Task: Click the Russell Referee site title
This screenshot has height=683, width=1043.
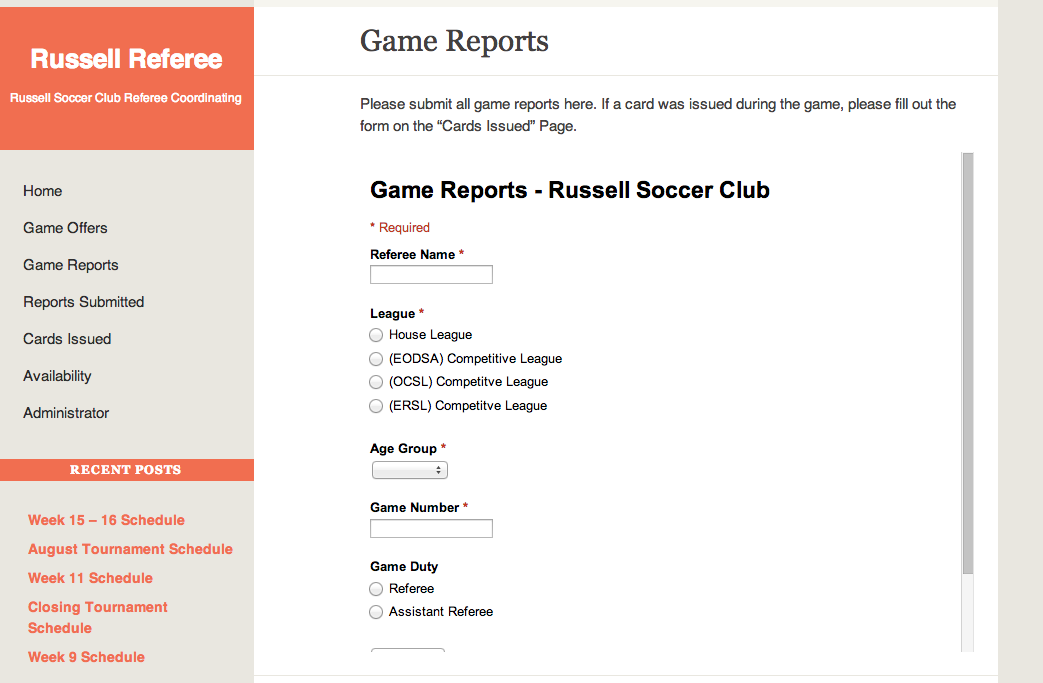Action: [x=126, y=59]
